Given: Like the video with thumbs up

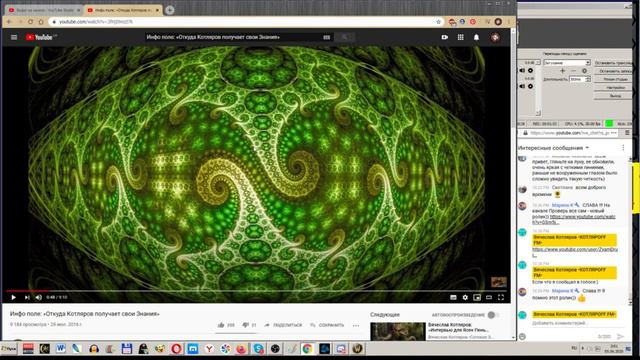Looking at the screenshot, I should [221, 325].
